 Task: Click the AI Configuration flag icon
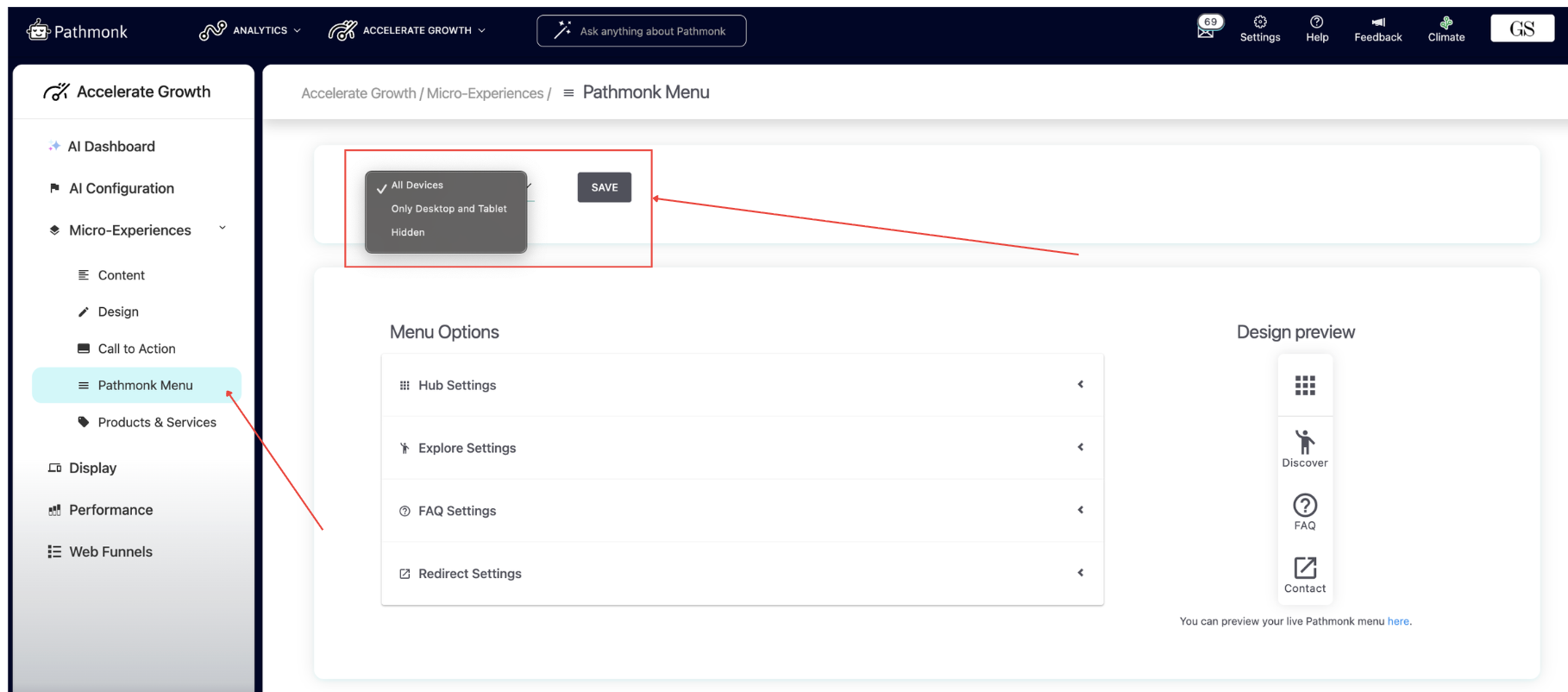pyautogui.click(x=54, y=188)
